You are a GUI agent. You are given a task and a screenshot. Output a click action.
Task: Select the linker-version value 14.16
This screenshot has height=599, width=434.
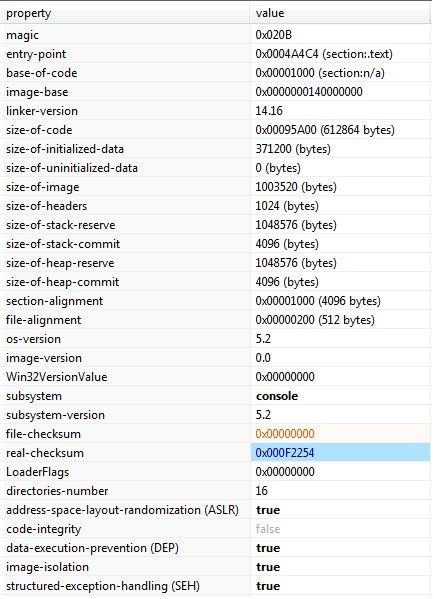(269, 111)
